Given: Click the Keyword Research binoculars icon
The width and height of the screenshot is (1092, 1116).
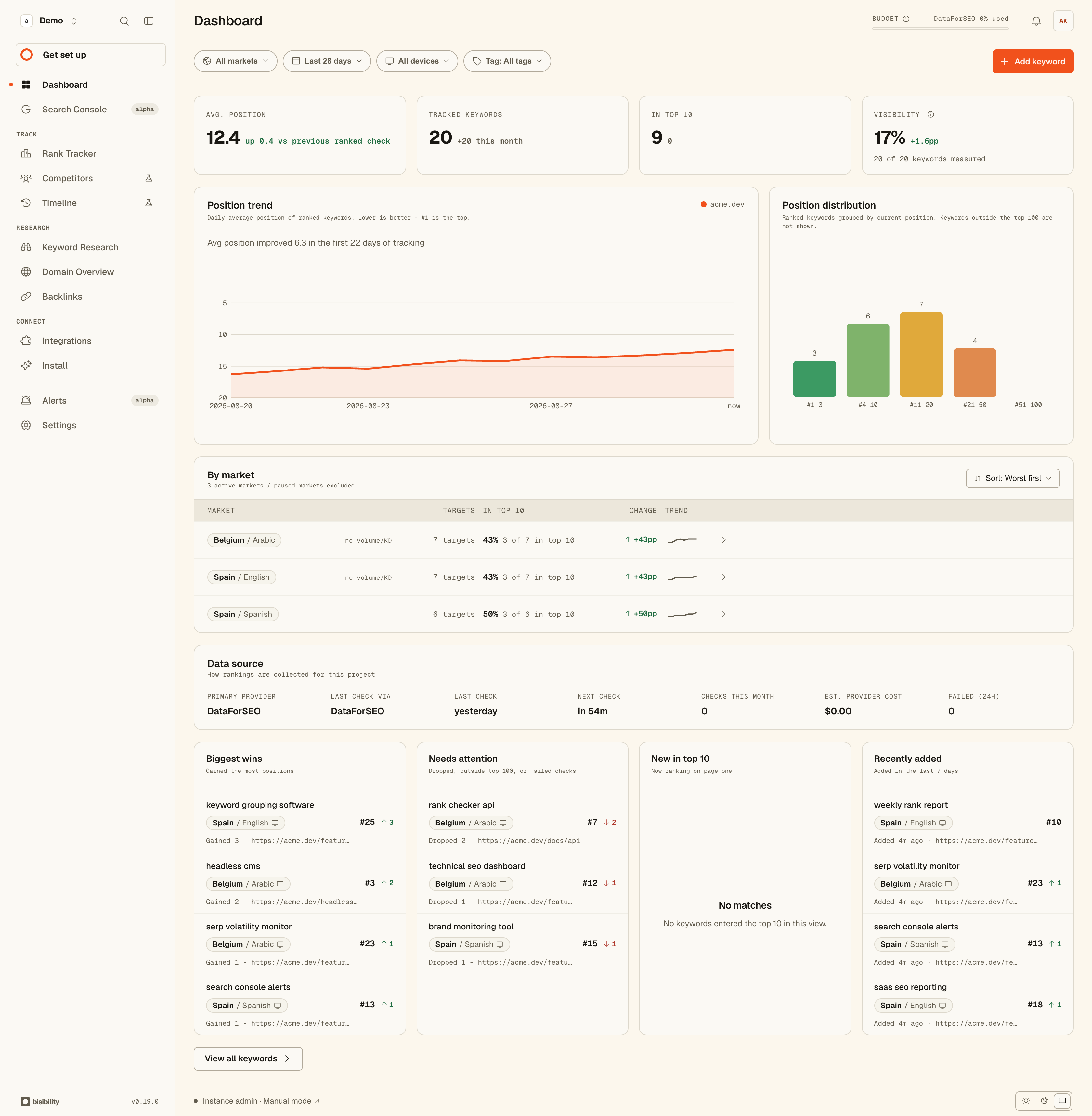Looking at the screenshot, I should click(26, 247).
